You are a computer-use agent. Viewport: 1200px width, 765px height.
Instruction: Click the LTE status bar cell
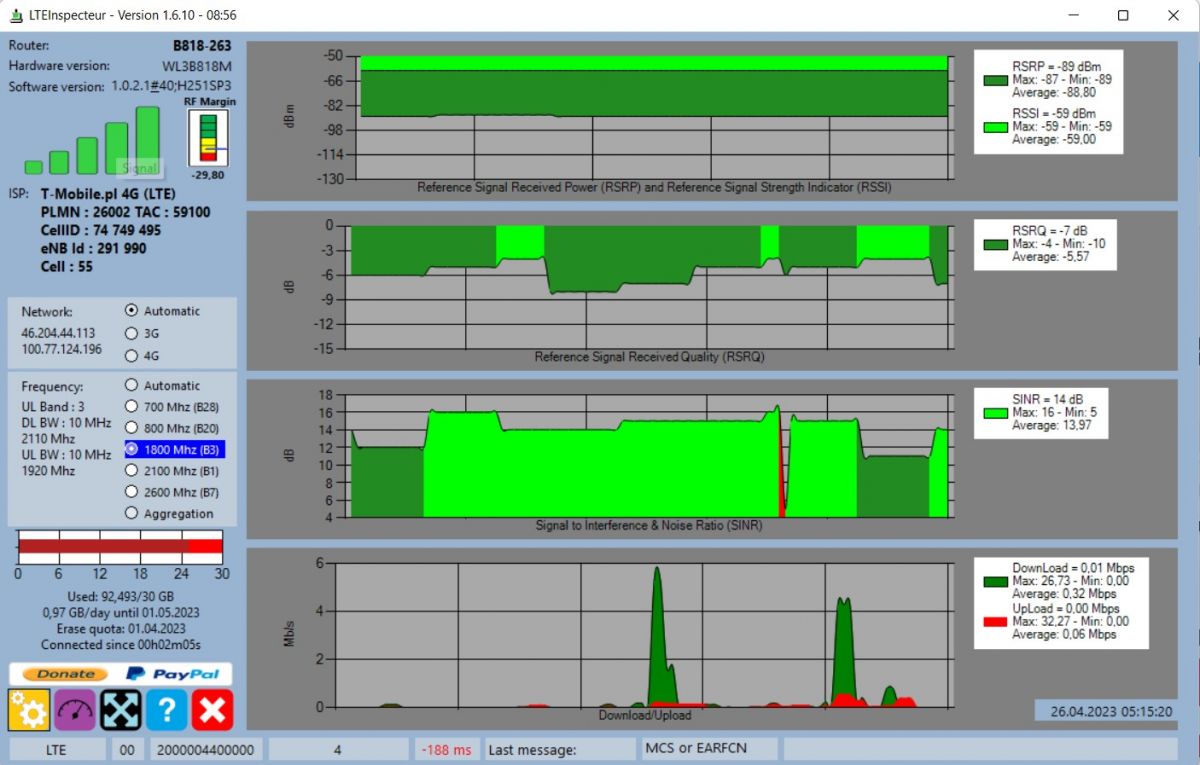(57, 749)
